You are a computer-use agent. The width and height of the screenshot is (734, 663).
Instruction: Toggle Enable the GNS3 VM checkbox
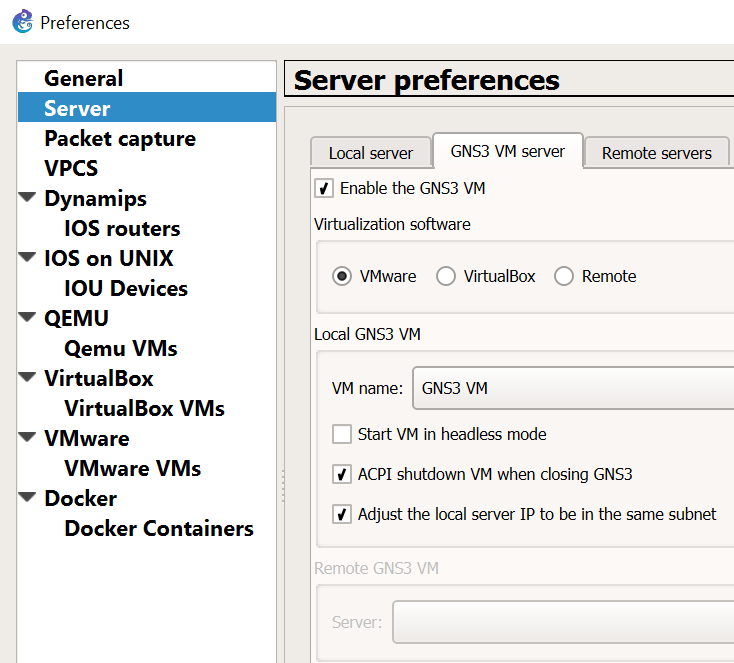point(324,188)
